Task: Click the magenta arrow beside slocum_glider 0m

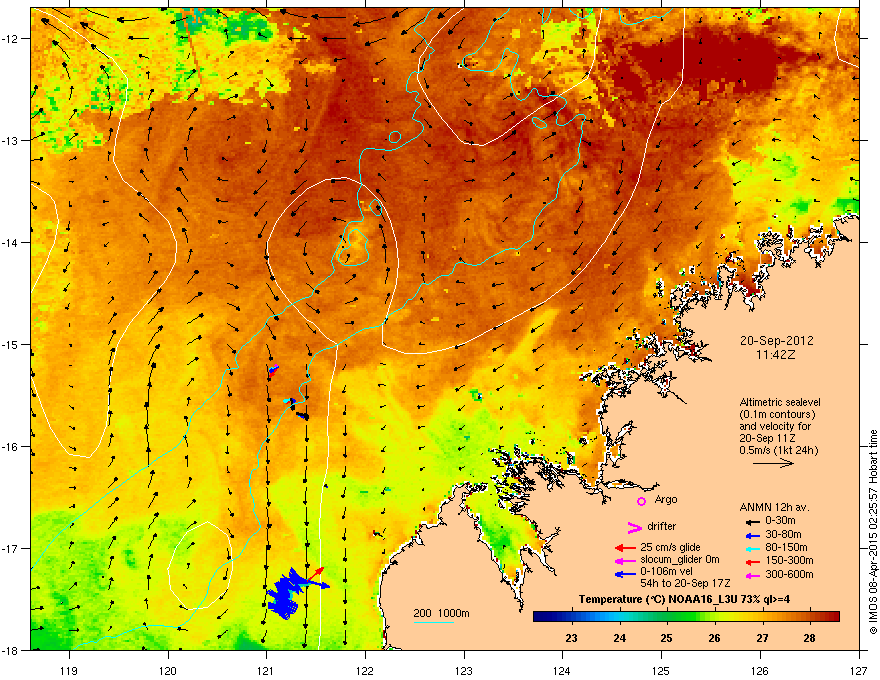Action: (625, 561)
